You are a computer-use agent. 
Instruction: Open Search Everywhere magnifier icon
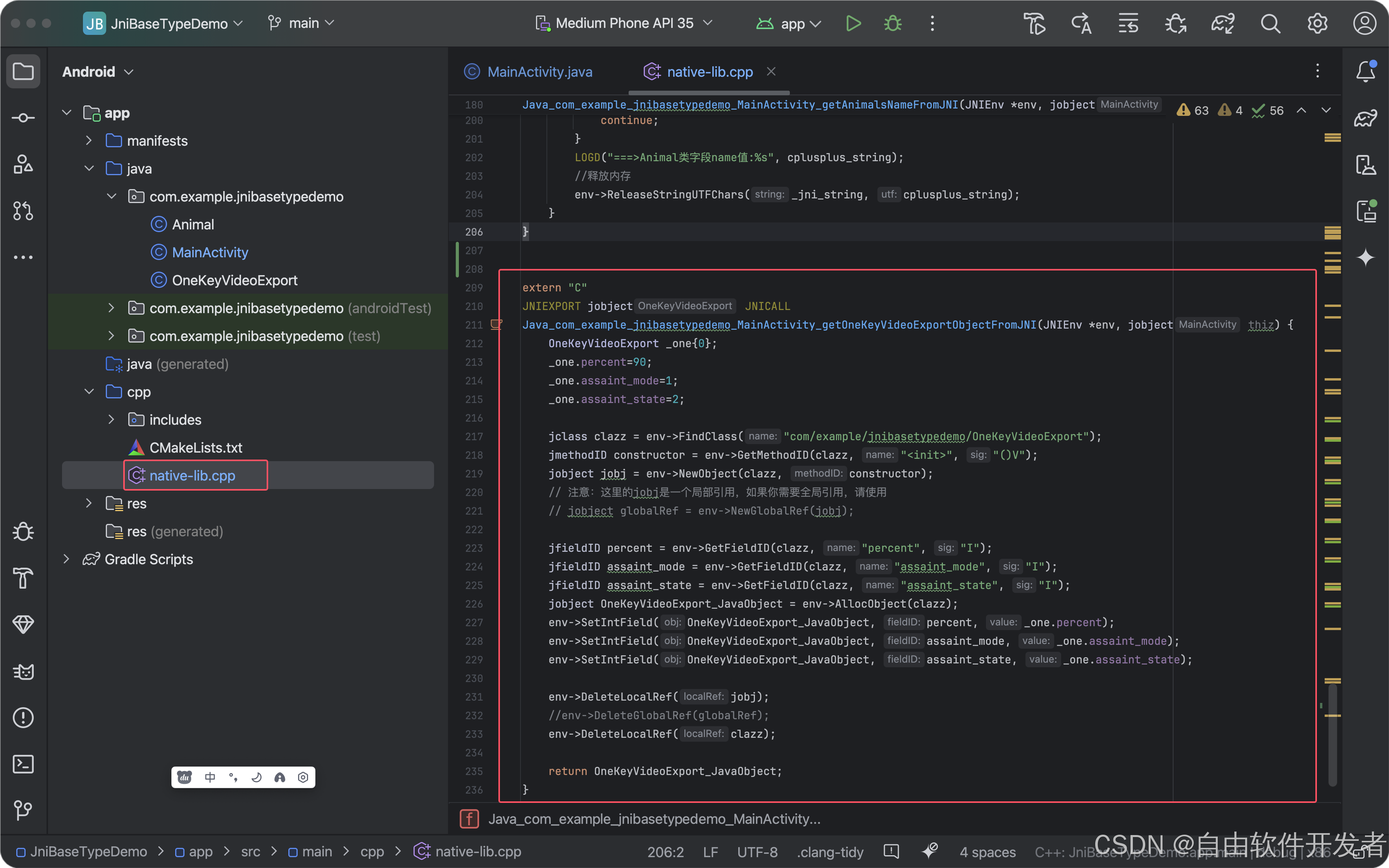[x=1270, y=24]
